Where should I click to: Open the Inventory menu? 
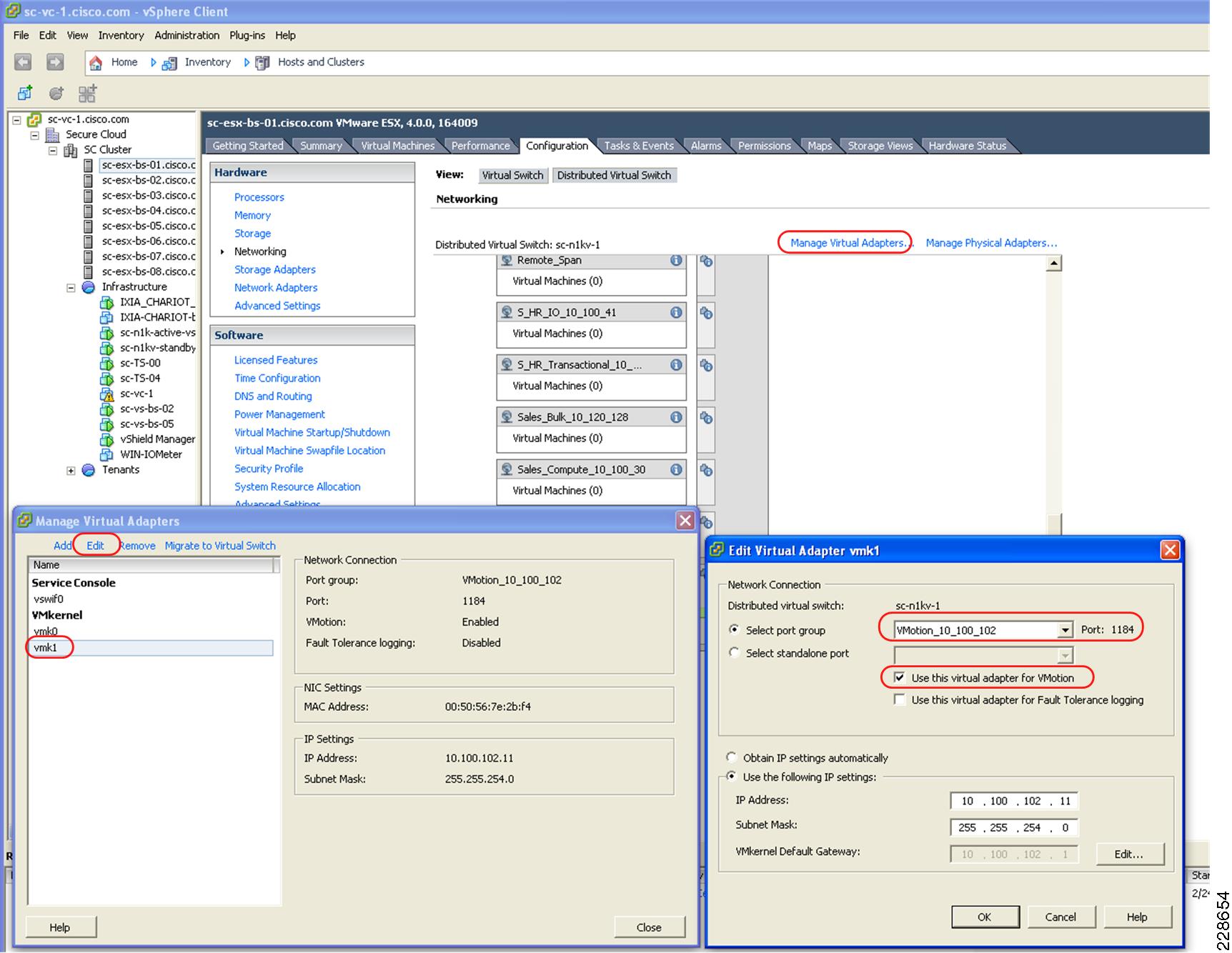coord(121,36)
